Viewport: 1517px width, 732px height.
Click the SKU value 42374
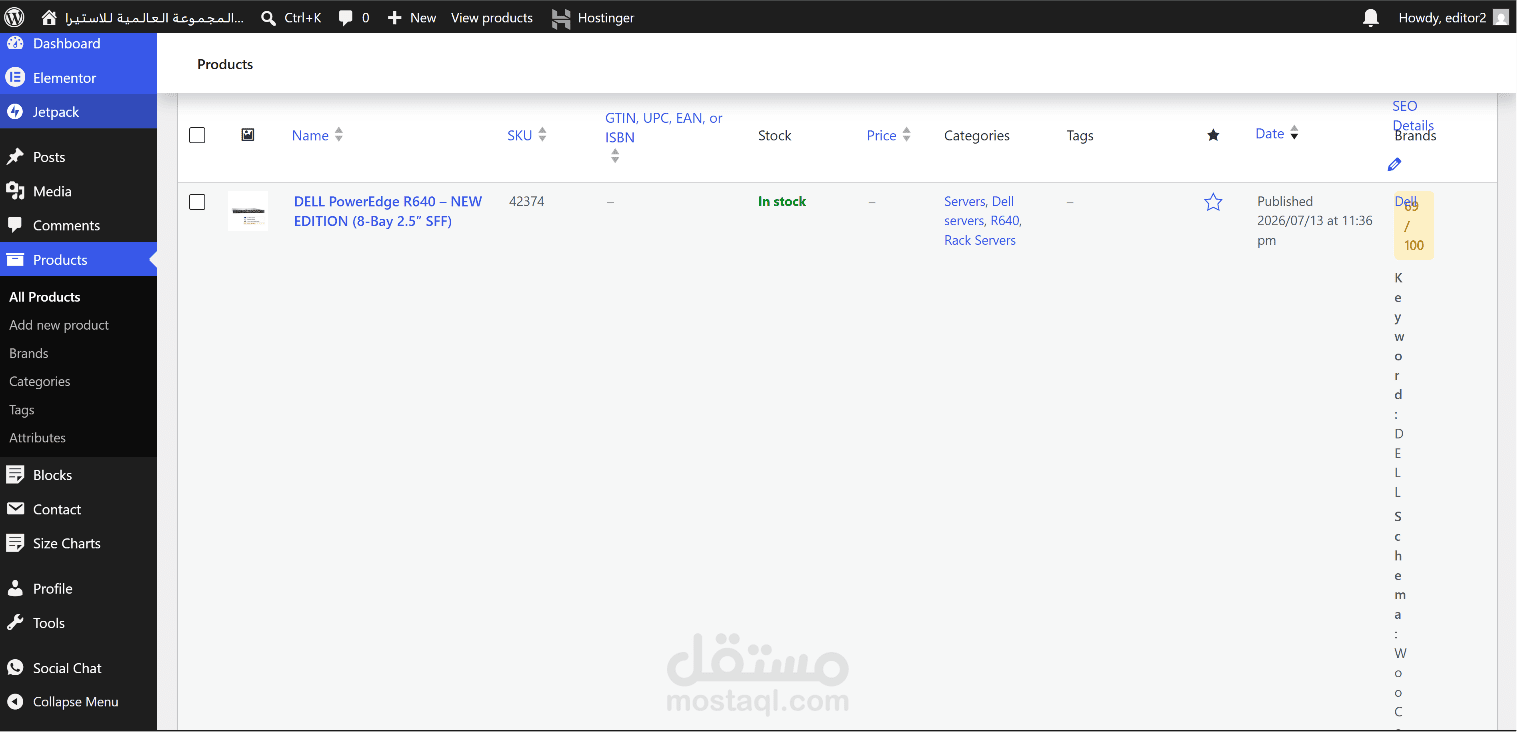pyautogui.click(x=527, y=201)
